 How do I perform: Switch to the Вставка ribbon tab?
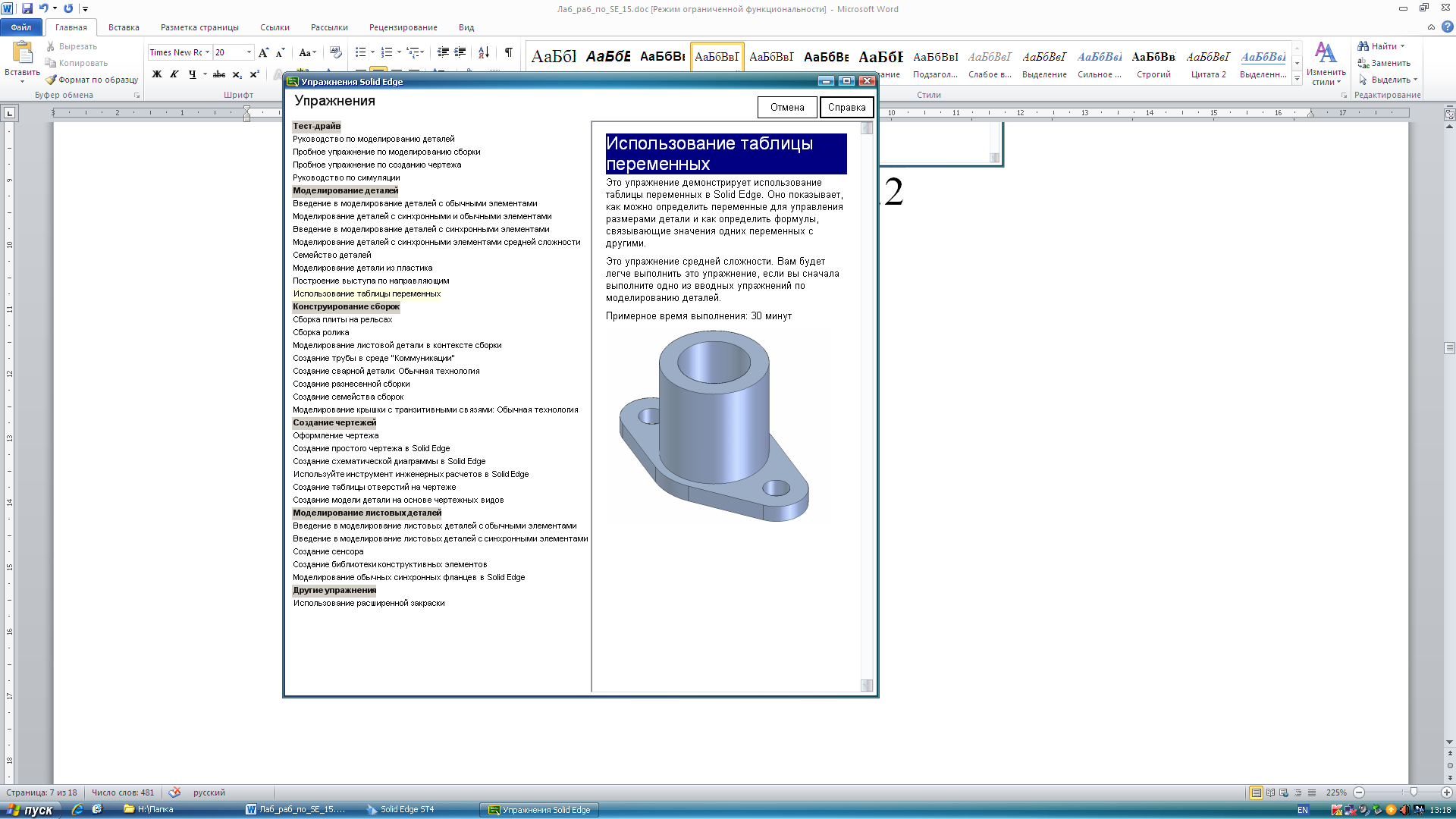124,27
